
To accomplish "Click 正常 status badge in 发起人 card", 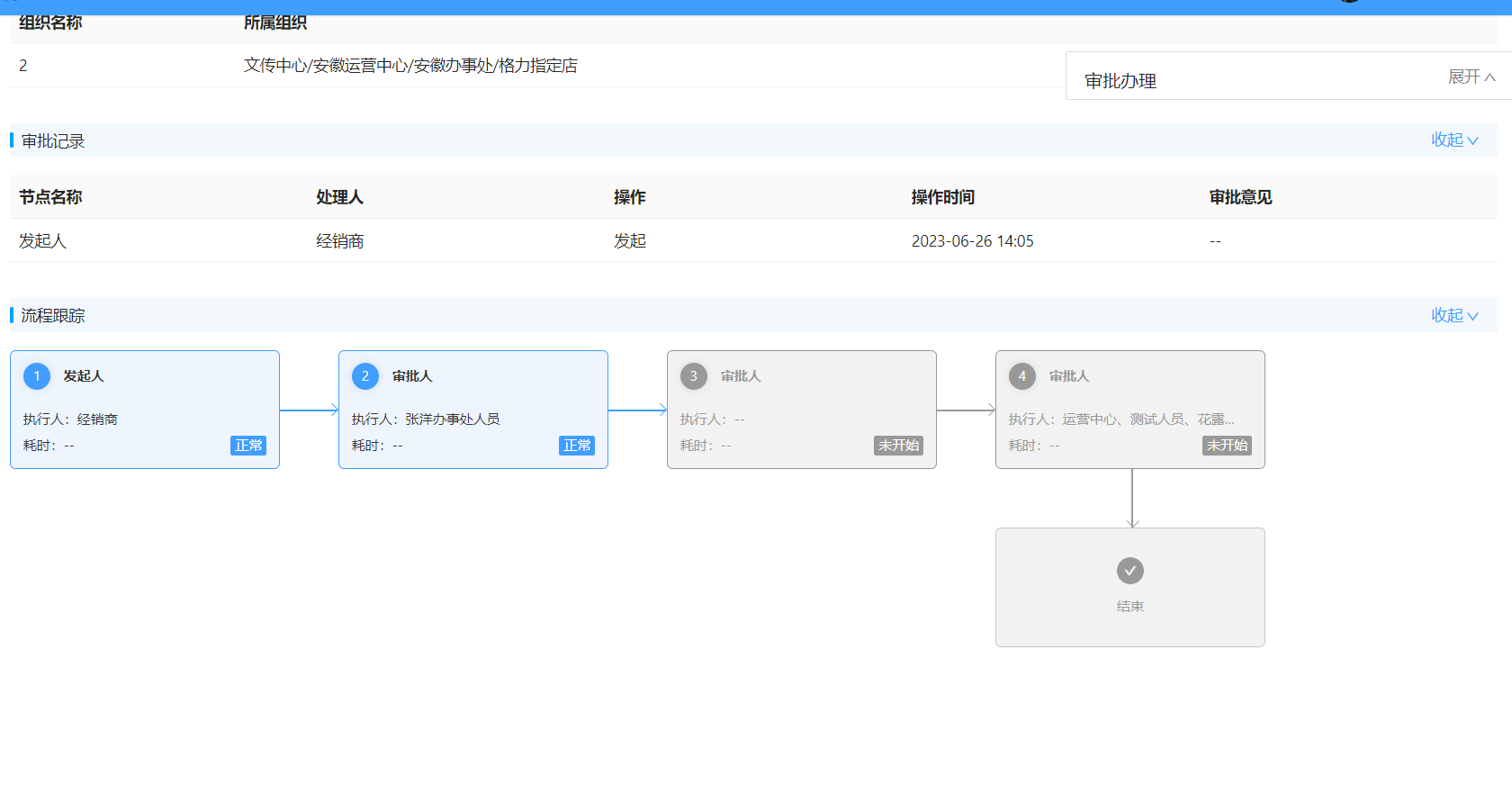I will pos(248,446).
